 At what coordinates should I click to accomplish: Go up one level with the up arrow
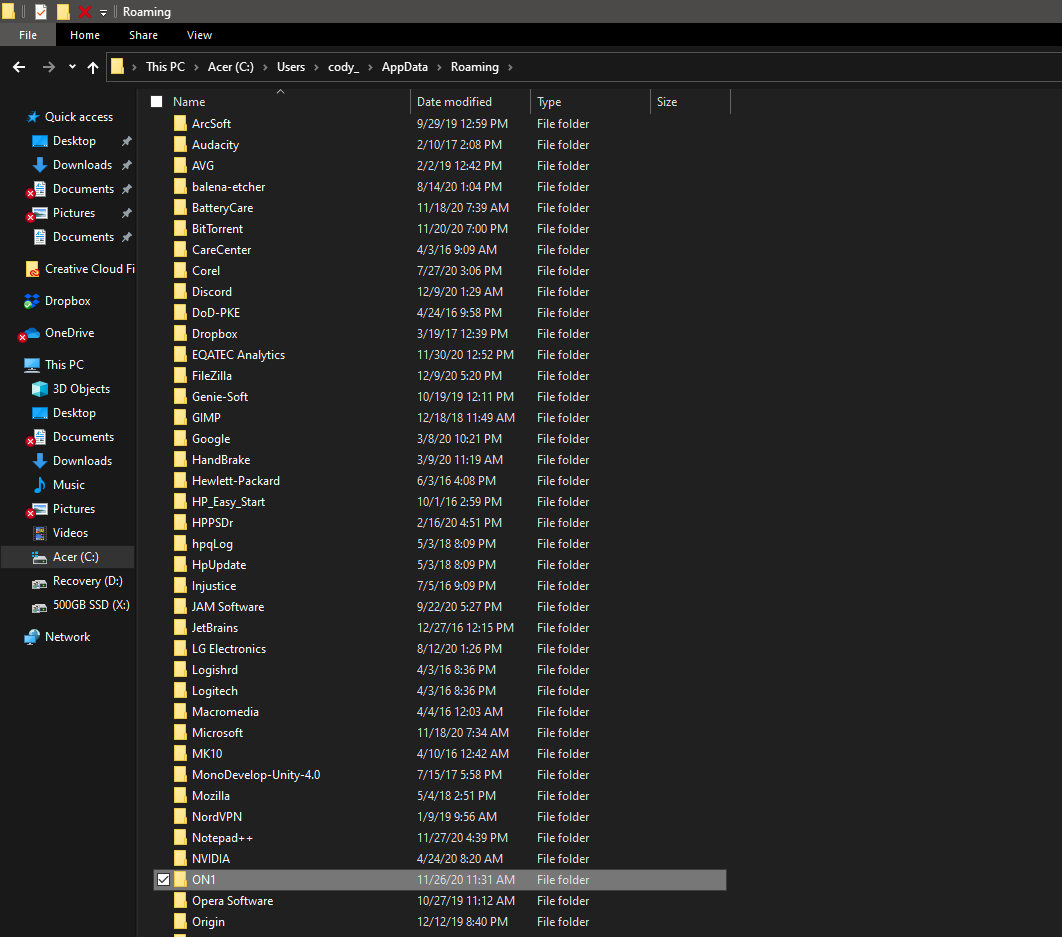93,67
